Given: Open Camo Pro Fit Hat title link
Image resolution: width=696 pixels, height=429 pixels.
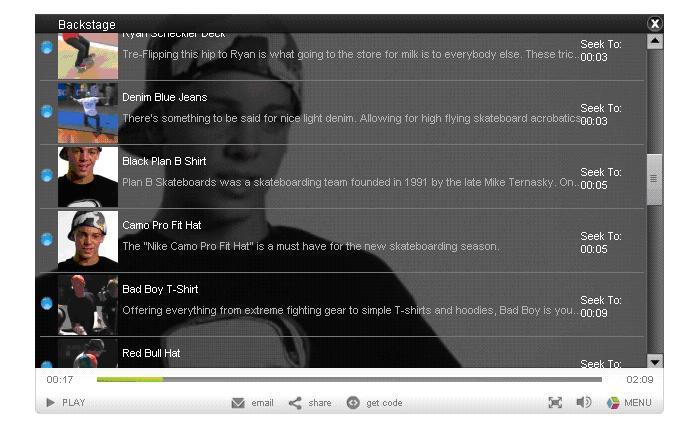Looking at the screenshot, I should tap(162, 225).
